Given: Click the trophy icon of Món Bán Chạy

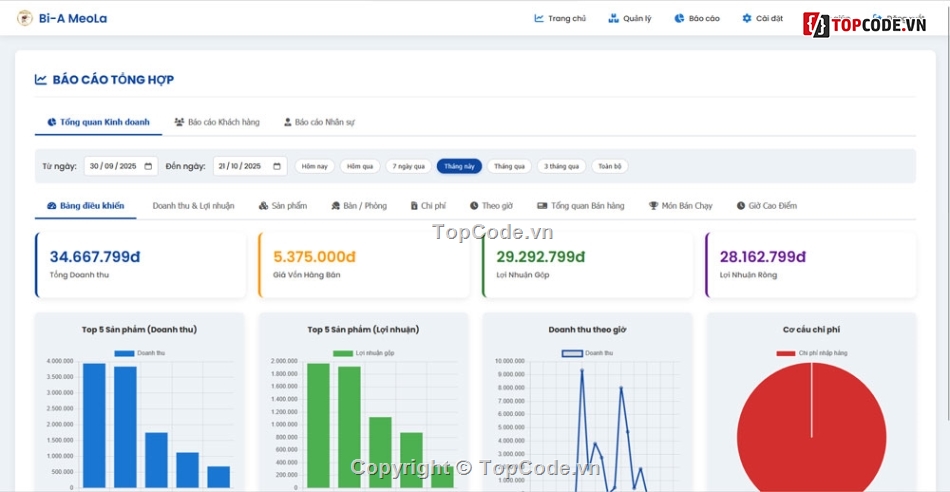Looking at the screenshot, I should (x=653, y=206).
